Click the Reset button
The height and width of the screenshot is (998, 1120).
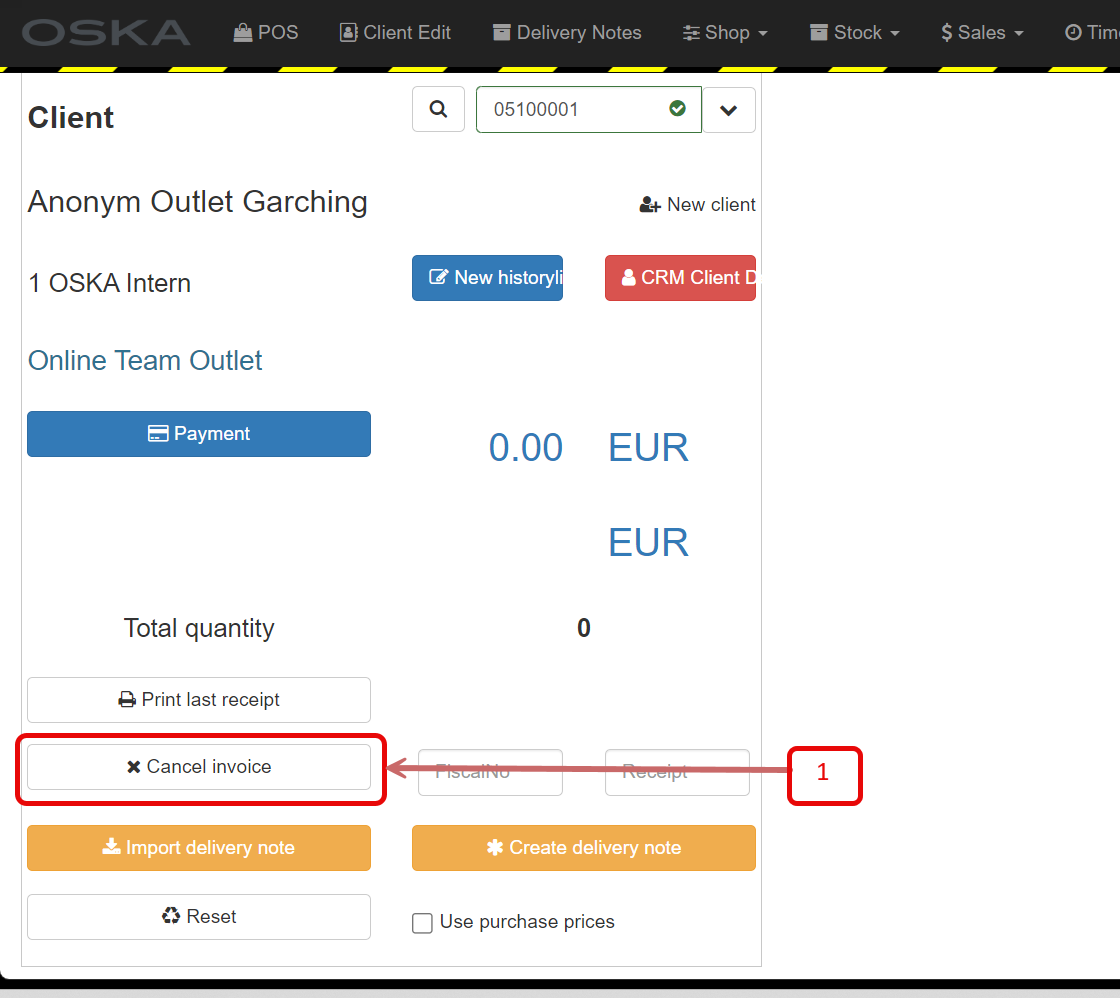tap(199, 917)
